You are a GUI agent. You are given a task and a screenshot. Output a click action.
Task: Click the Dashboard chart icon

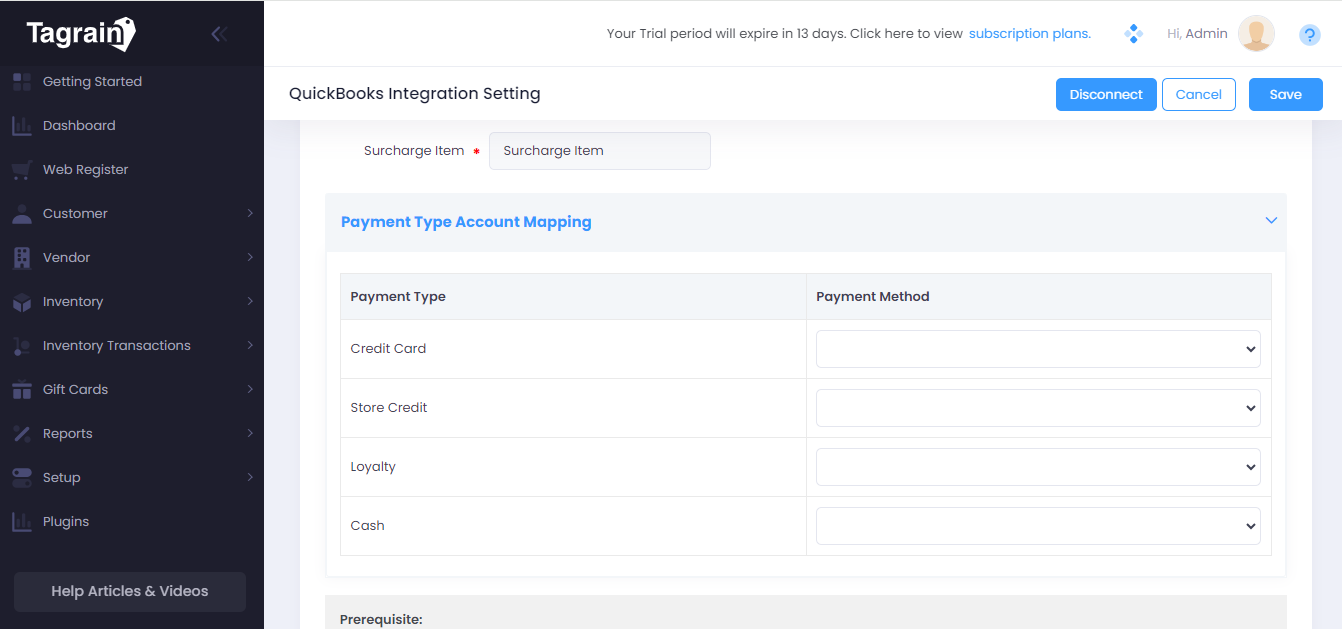[x=21, y=126]
